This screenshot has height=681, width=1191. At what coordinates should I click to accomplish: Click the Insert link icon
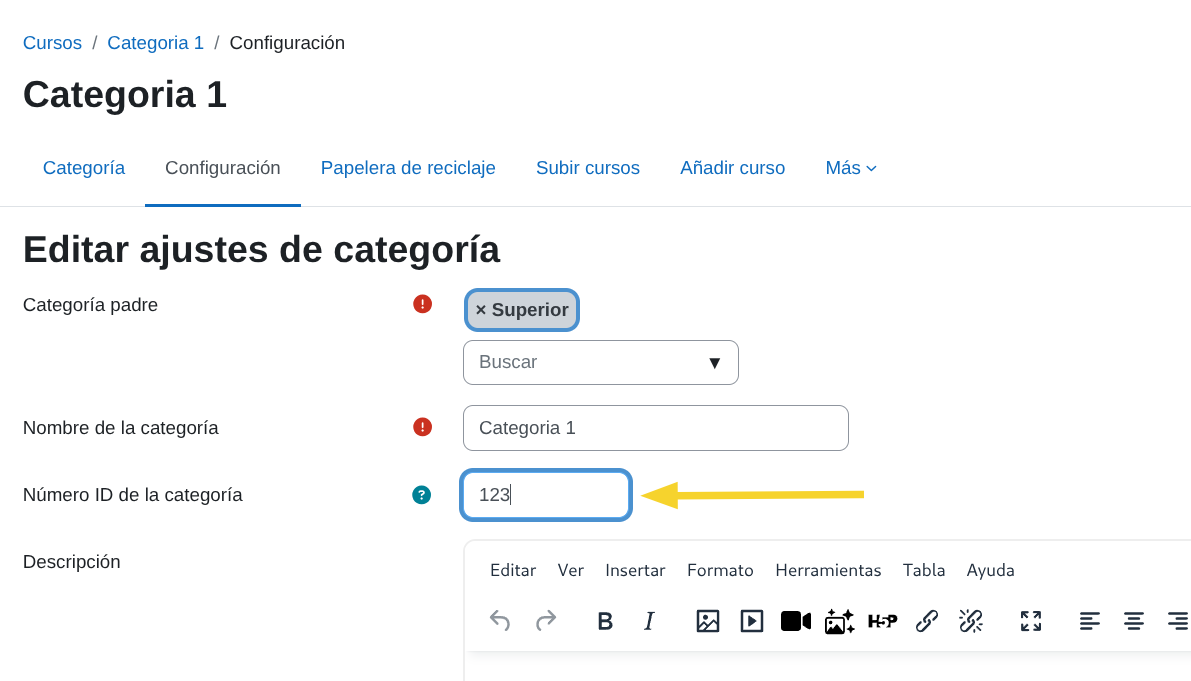(x=926, y=621)
